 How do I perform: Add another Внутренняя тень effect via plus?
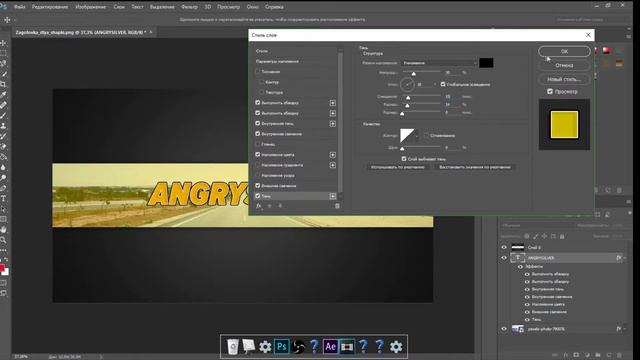click(x=333, y=124)
